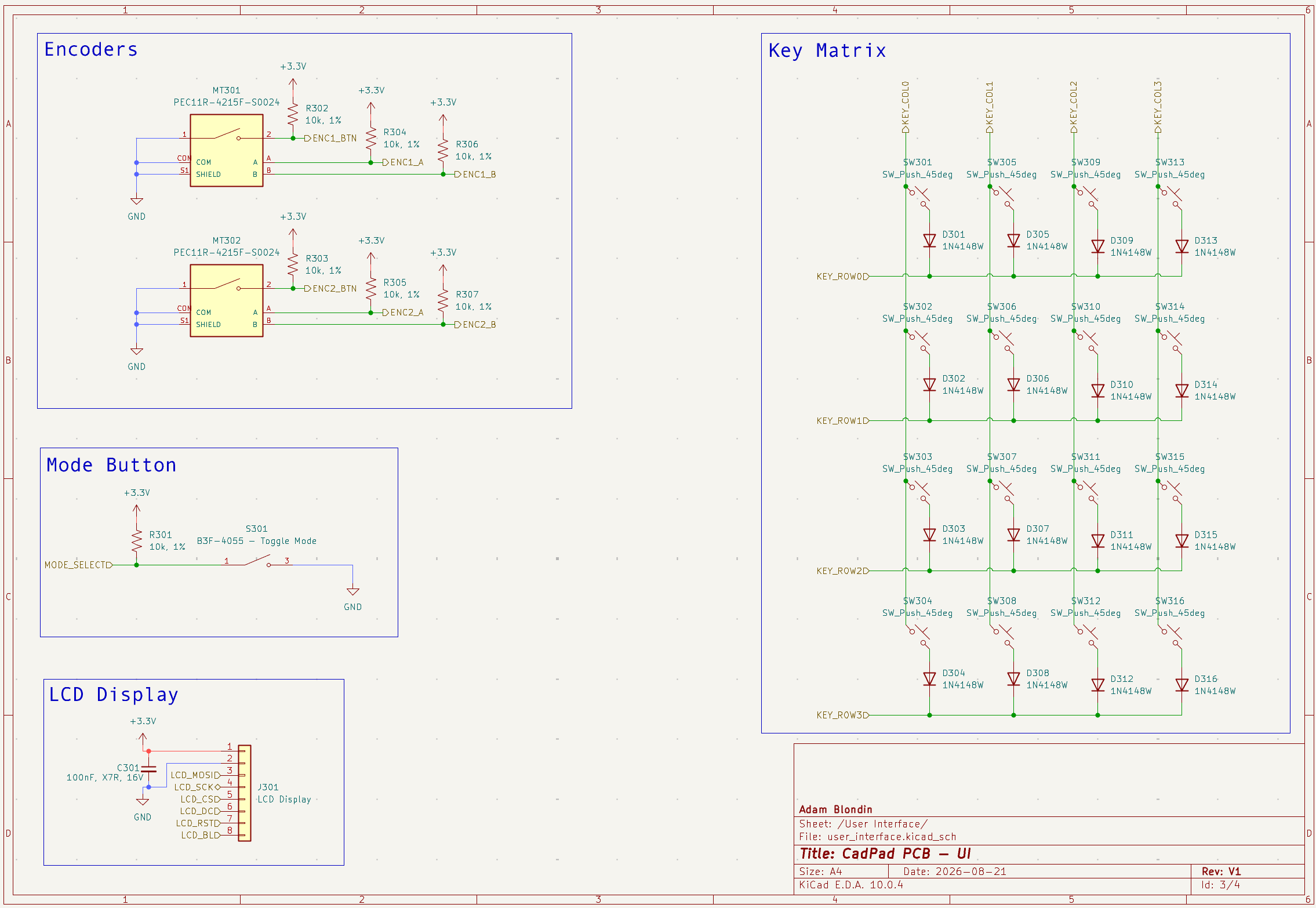The width and height of the screenshot is (1316, 908).
Task: Select the SW306 push switch symbol
Action: [1002, 342]
